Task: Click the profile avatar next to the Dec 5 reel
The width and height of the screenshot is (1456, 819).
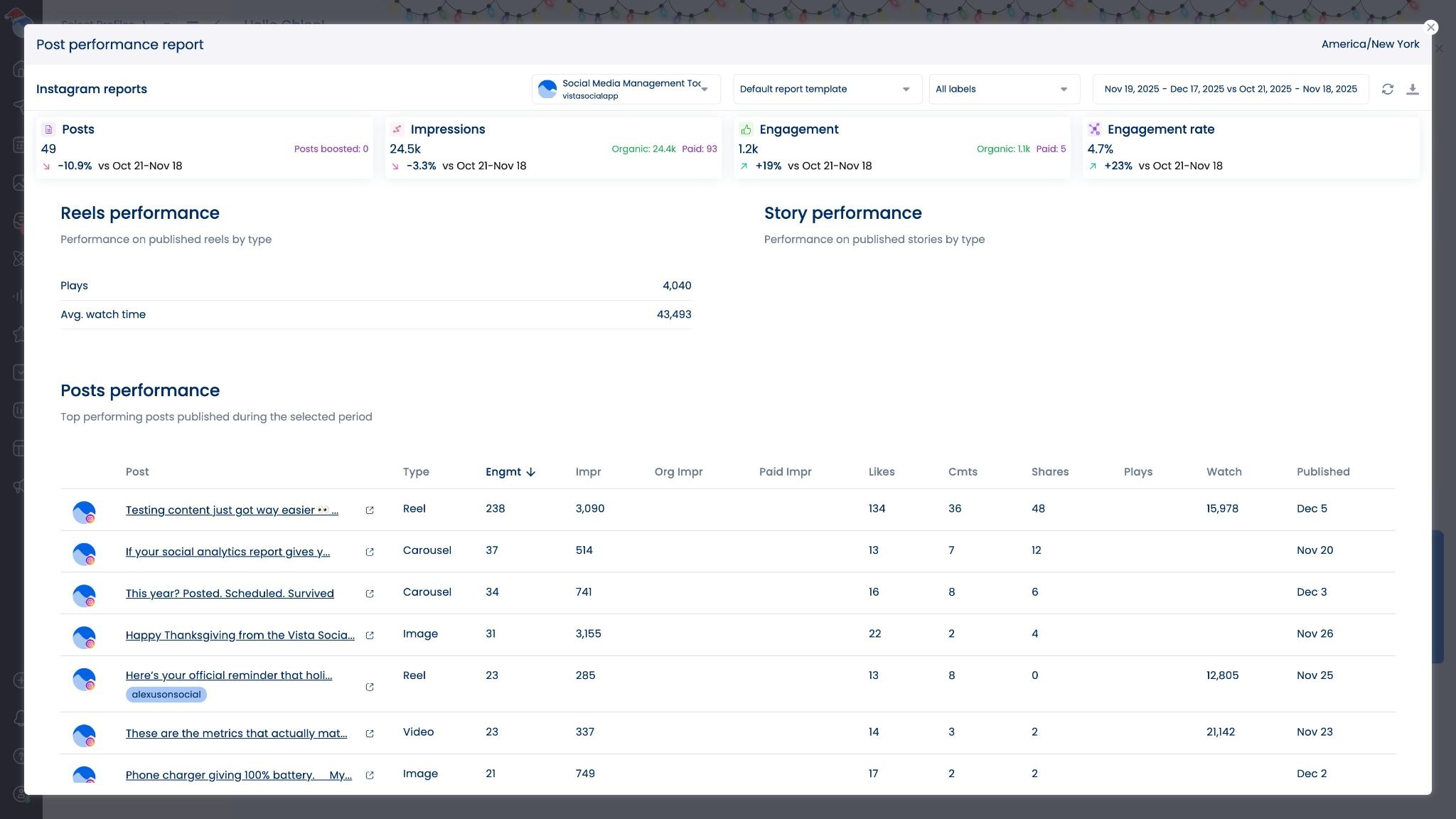Action: coord(85,512)
